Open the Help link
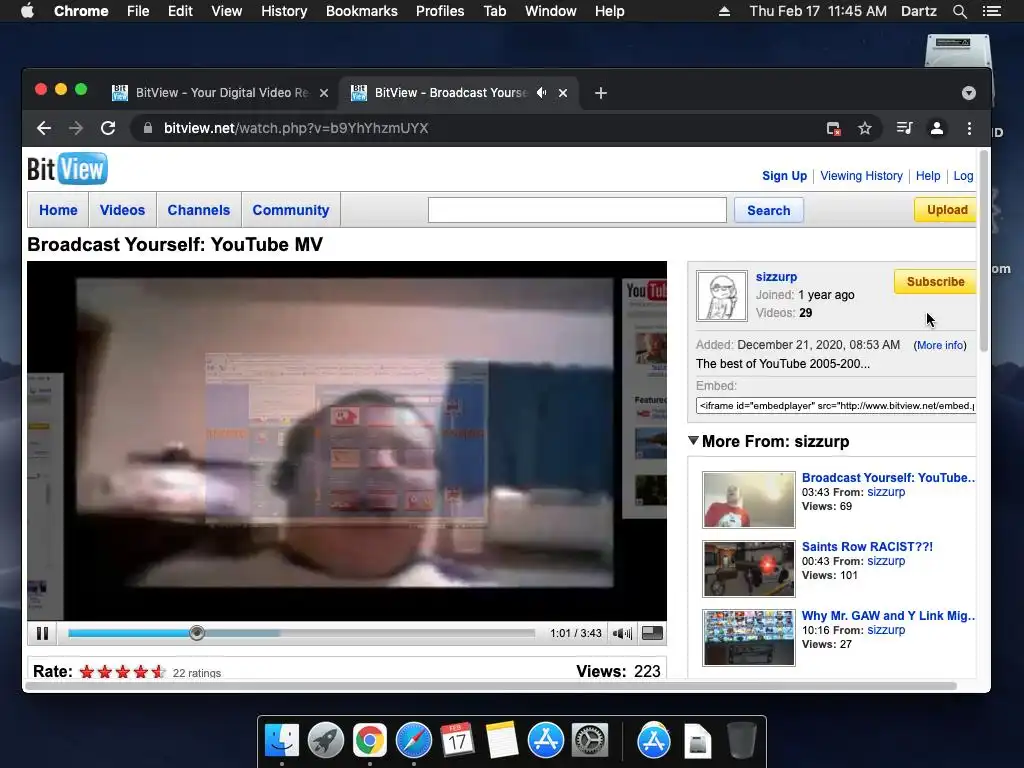The width and height of the screenshot is (1024, 768). click(928, 176)
